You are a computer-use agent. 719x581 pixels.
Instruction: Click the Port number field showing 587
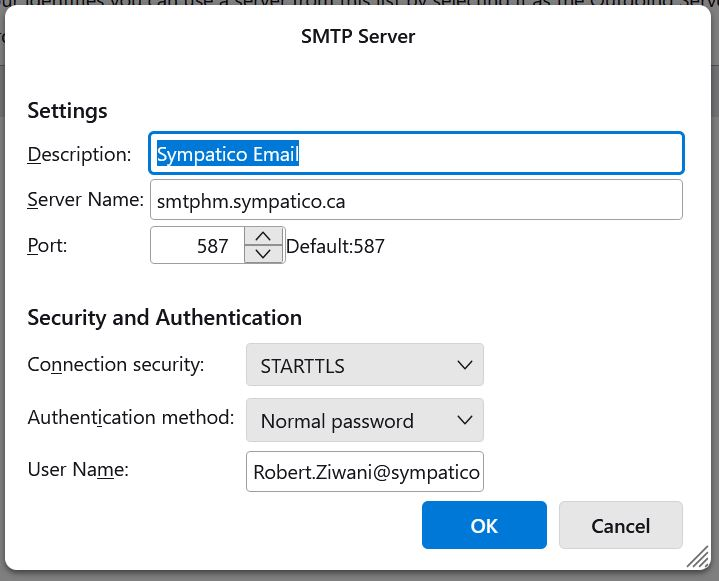[198, 245]
